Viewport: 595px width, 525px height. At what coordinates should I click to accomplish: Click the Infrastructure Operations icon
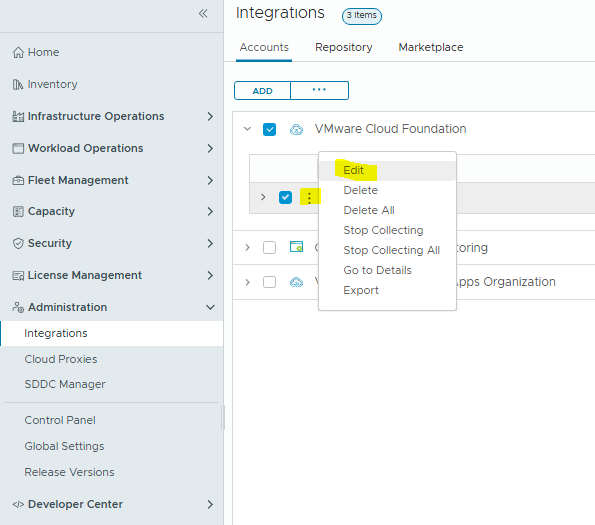point(18,116)
